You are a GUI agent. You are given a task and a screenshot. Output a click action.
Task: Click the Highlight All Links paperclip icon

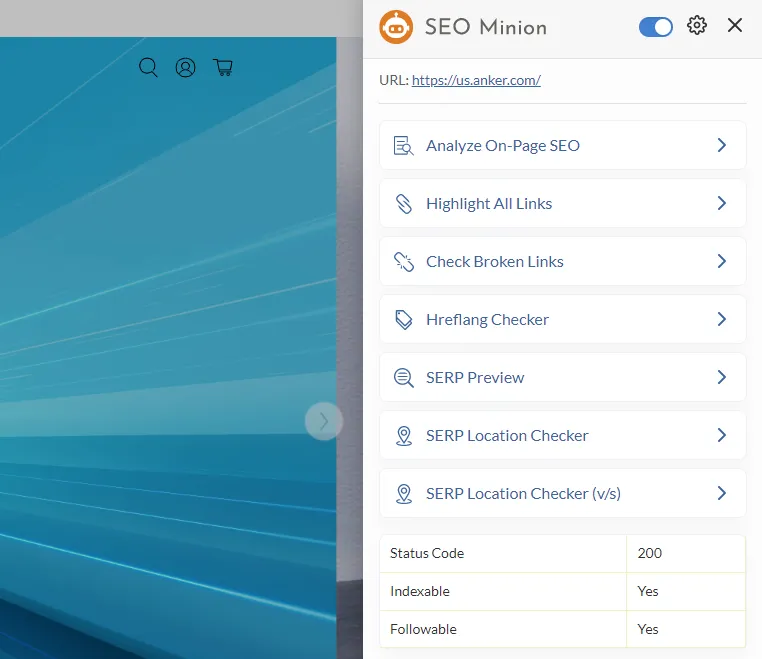403,204
